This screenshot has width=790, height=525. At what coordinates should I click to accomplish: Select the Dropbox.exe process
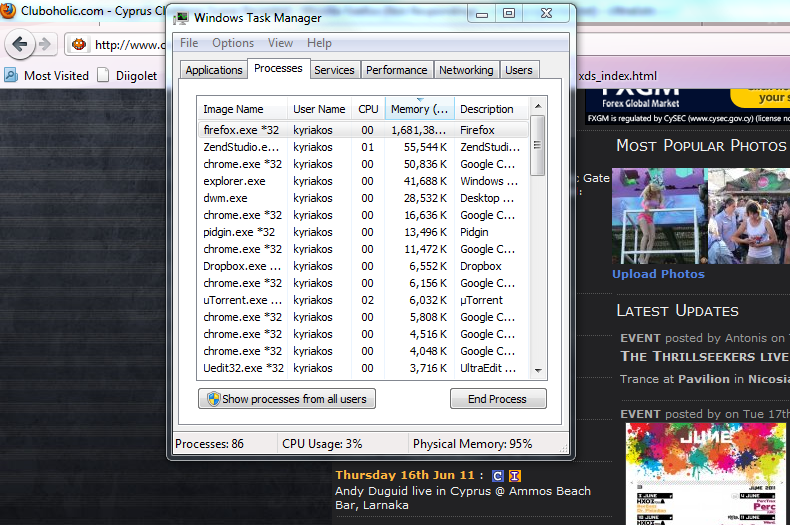pos(363,266)
